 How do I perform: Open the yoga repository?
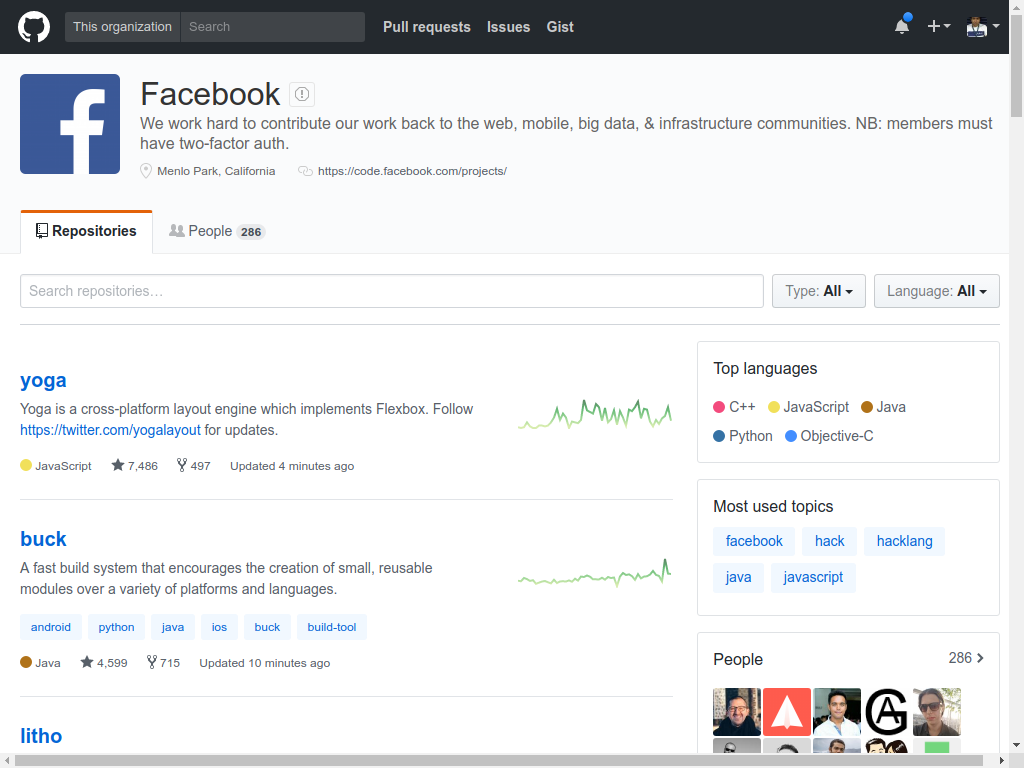tap(43, 380)
